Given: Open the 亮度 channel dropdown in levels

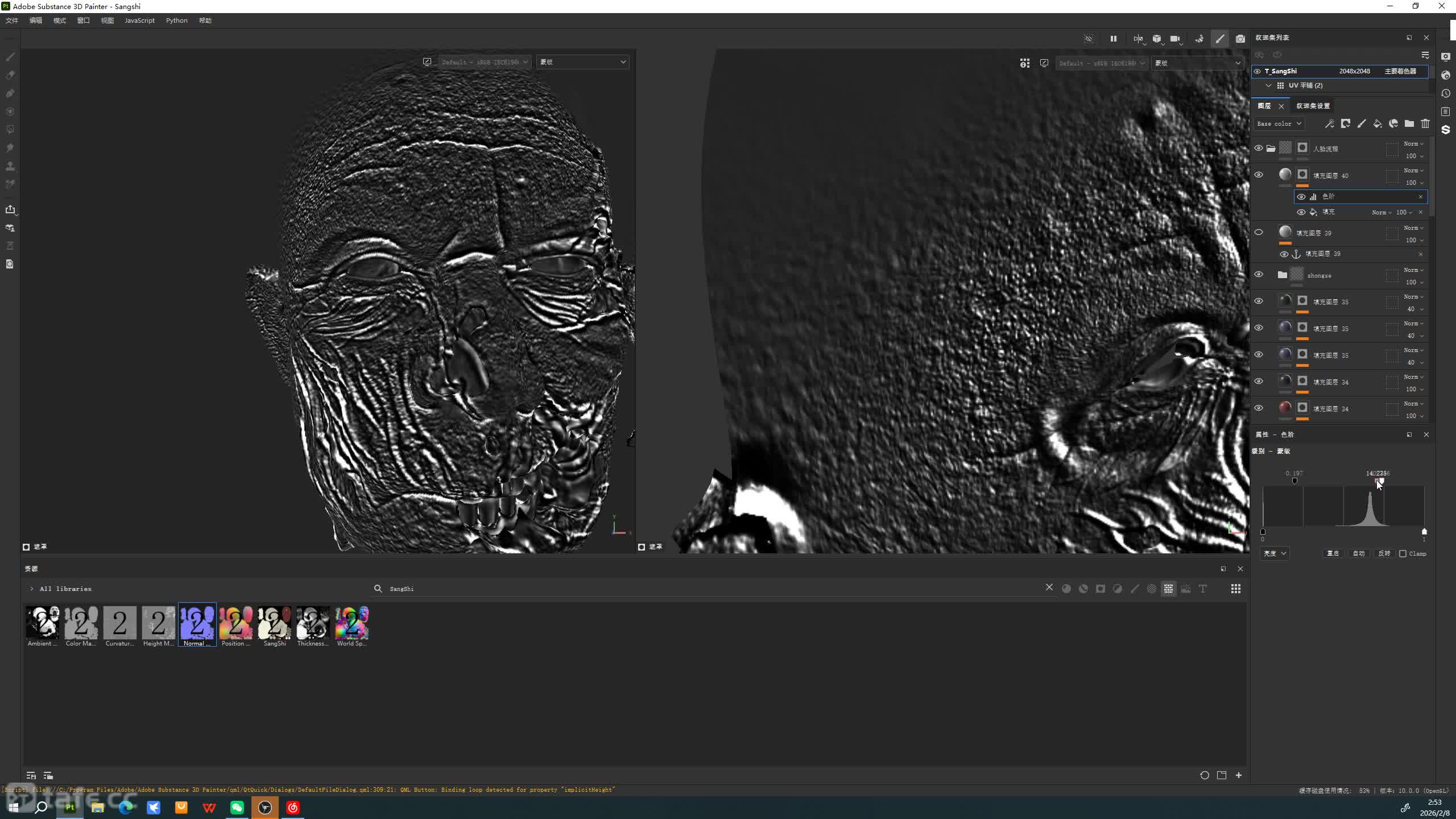Looking at the screenshot, I should pyautogui.click(x=1274, y=553).
